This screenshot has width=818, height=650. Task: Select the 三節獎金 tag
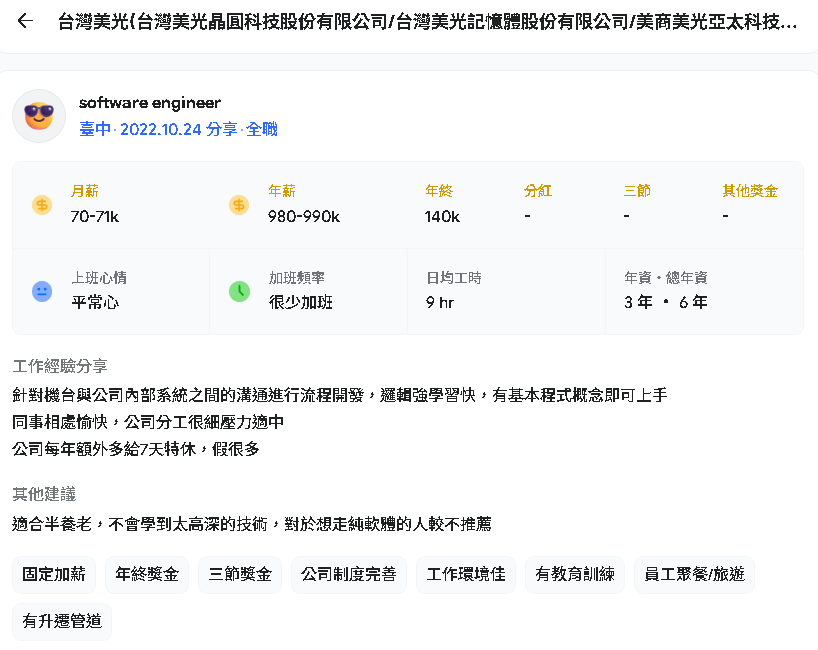[240, 574]
